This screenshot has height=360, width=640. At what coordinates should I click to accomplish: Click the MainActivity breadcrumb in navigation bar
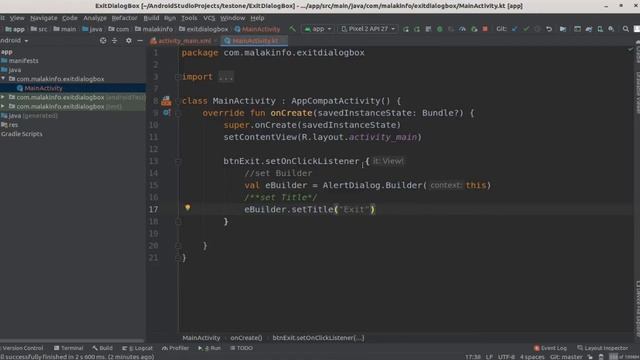[258, 29]
